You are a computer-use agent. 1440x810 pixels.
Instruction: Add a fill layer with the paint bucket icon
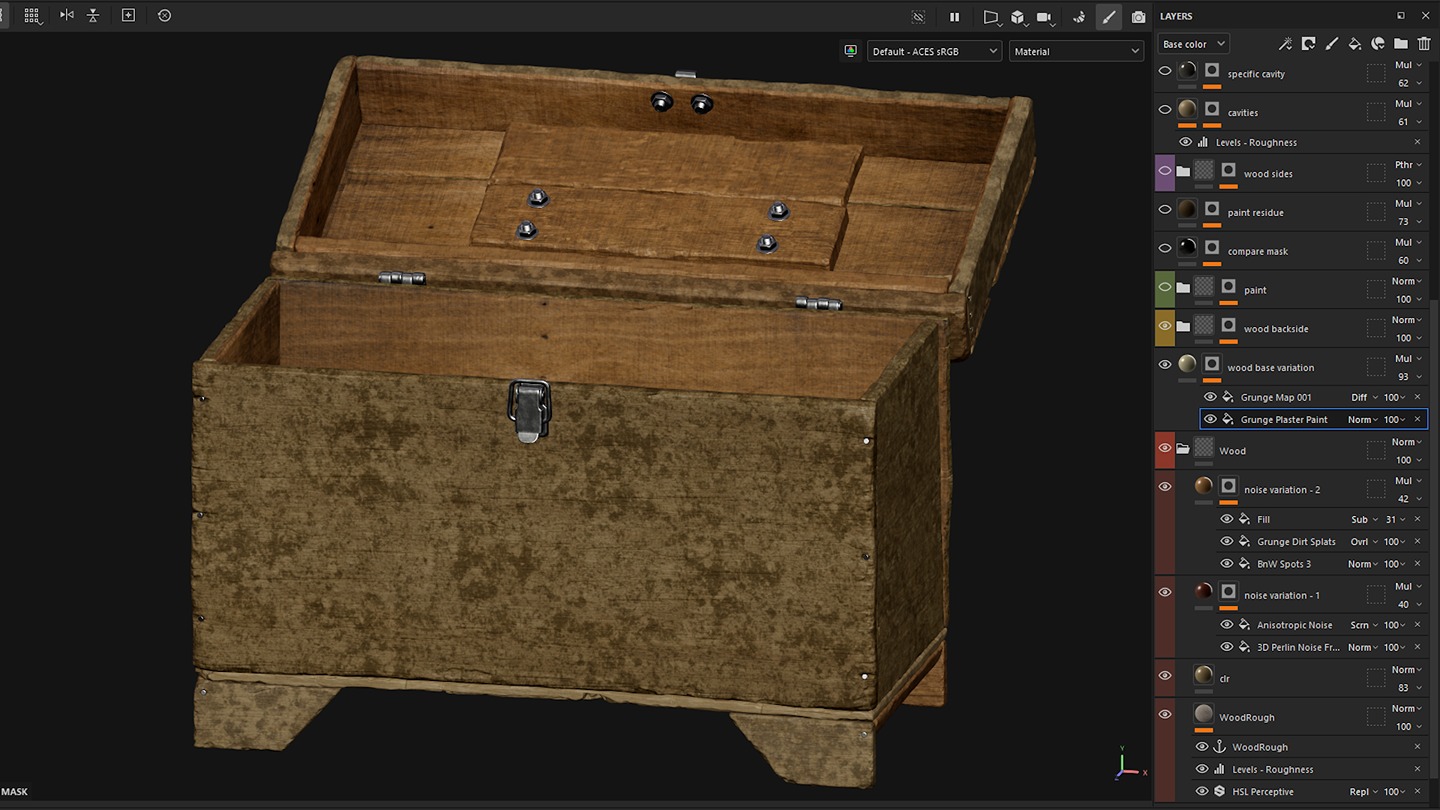[x=1354, y=43]
